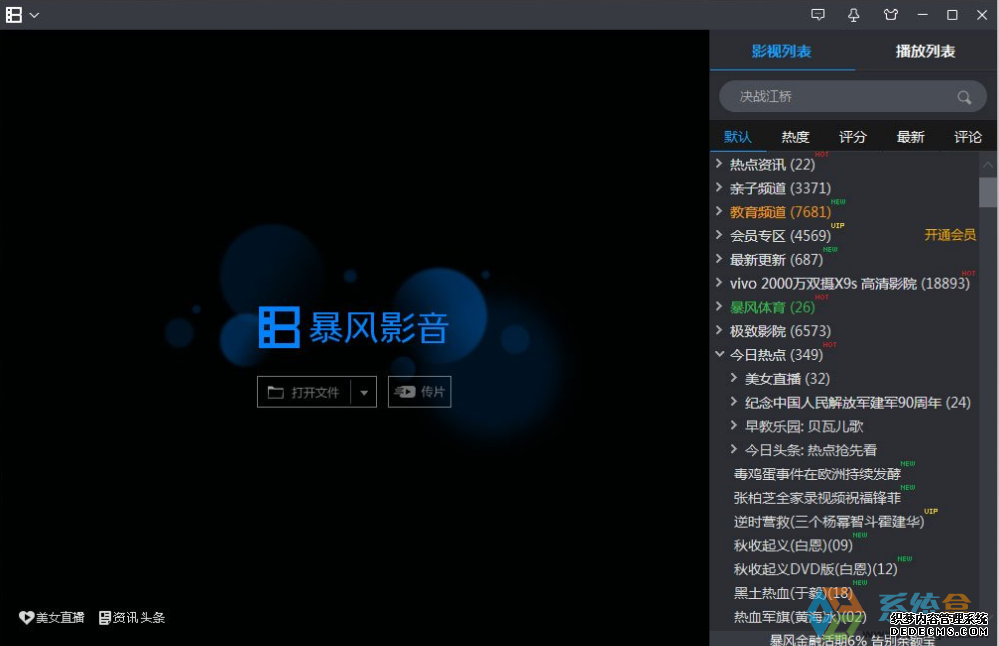
Task: Expand the 教育频道 (7681) category
Action: (719, 211)
